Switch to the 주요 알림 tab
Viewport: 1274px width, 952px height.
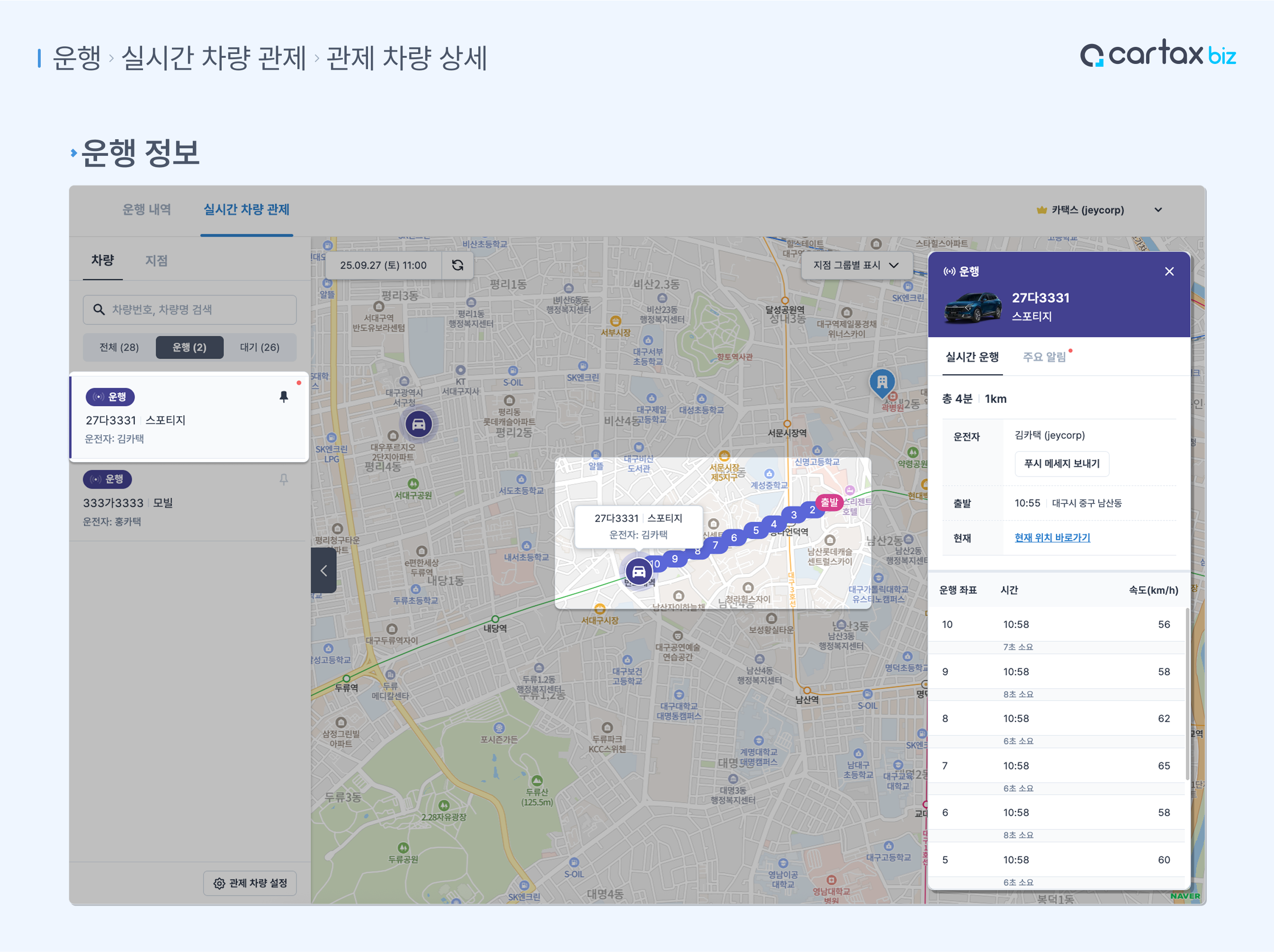[1044, 357]
